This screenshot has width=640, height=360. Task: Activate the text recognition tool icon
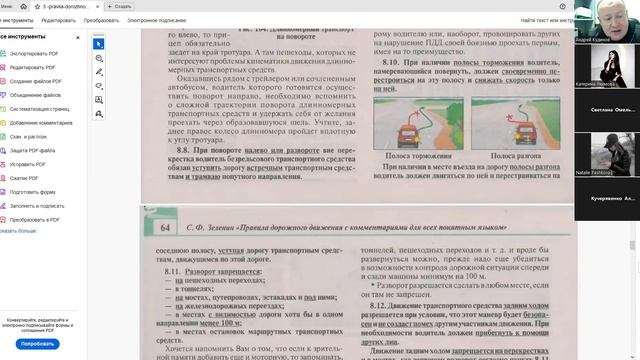tap(99, 100)
